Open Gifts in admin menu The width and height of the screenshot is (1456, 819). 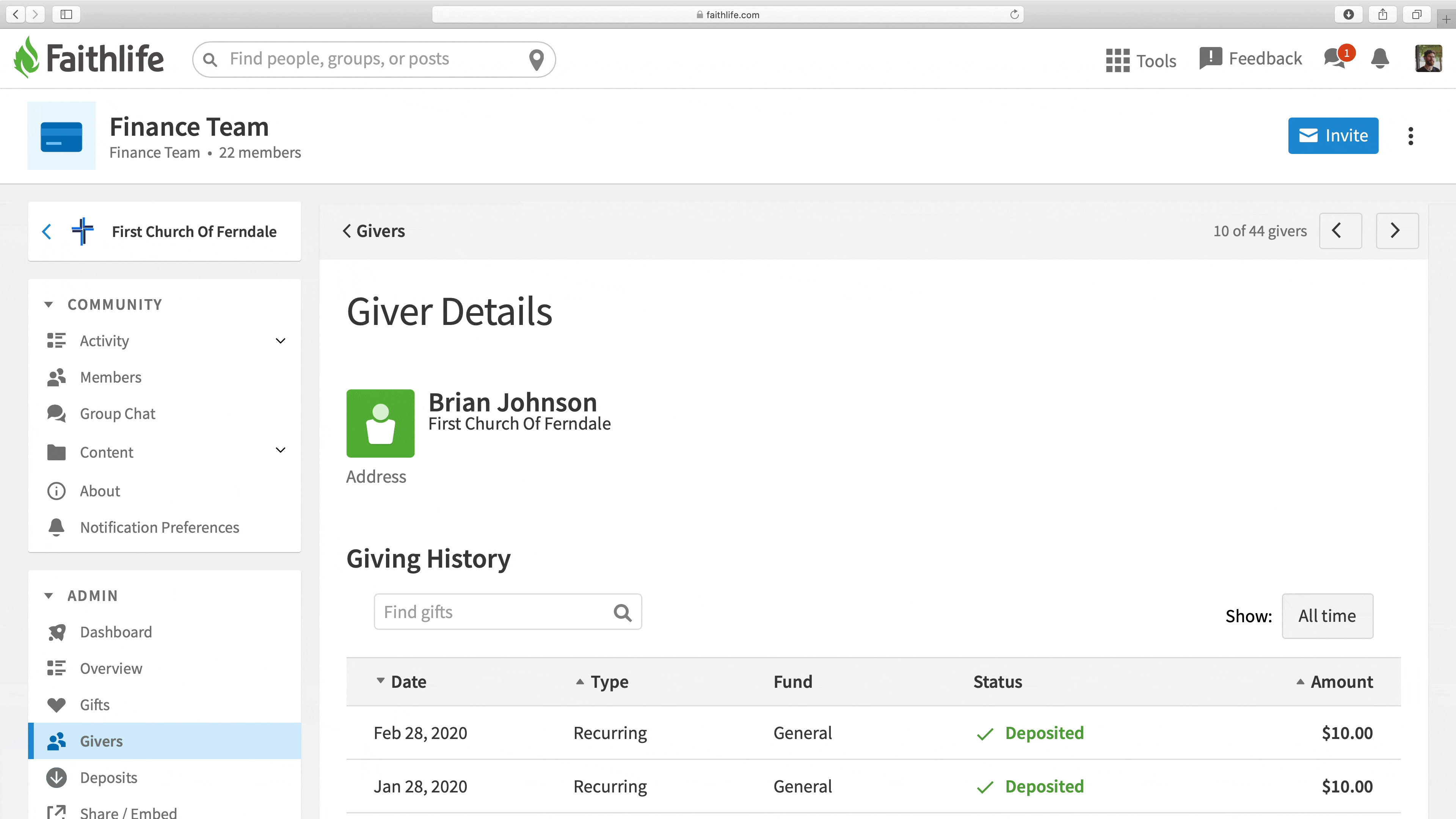(x=95, y=705)
